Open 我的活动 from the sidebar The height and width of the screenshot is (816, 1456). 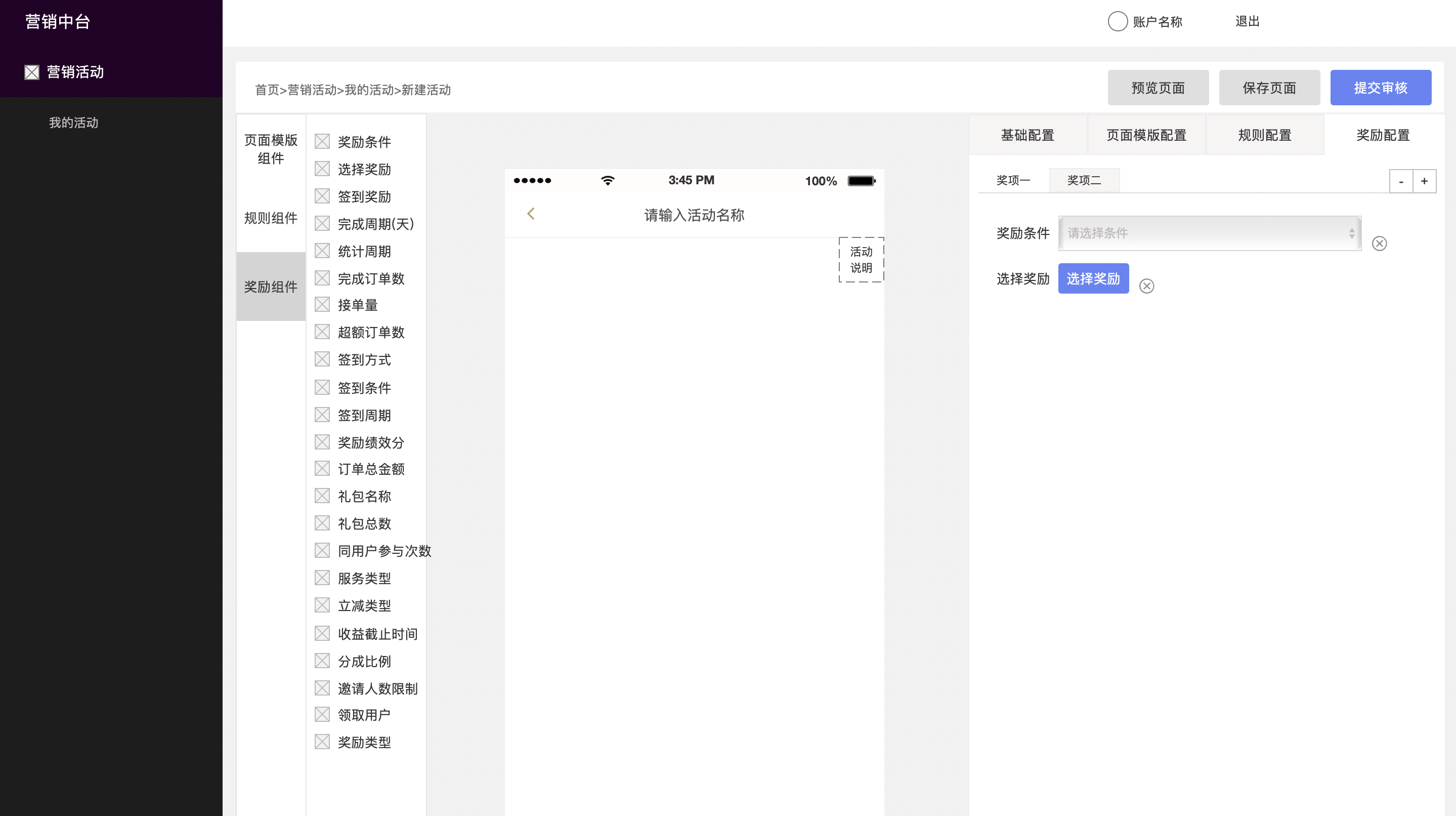pyautogui.click(x=74, y=122)
